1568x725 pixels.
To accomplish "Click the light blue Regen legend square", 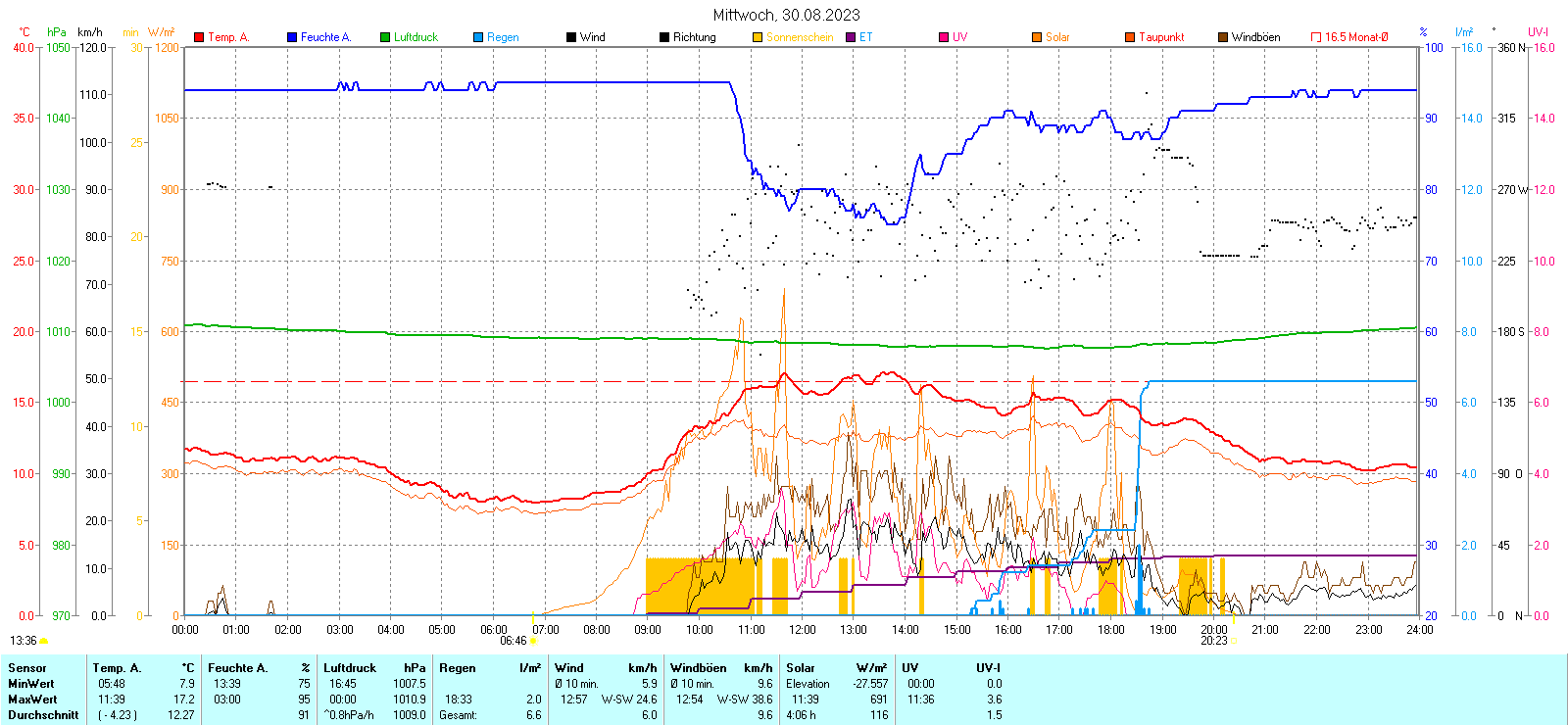I will click(x=478, y=37).
